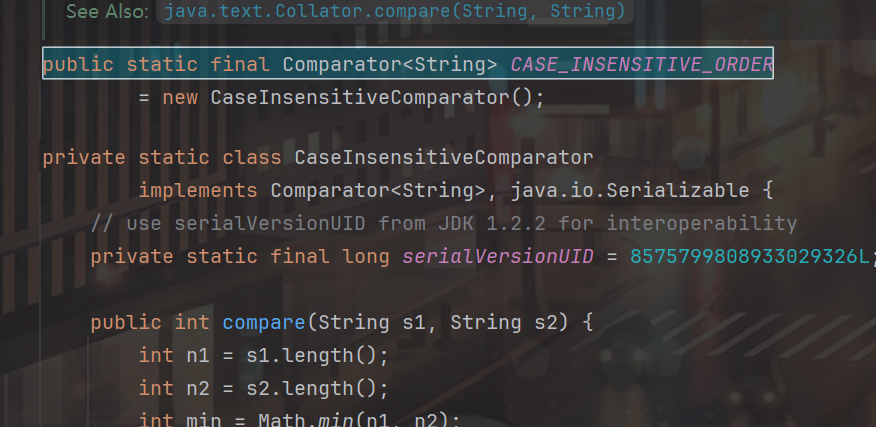The image size is (876, 427).
Task: Click the compare method name
Action: point(263,323)
